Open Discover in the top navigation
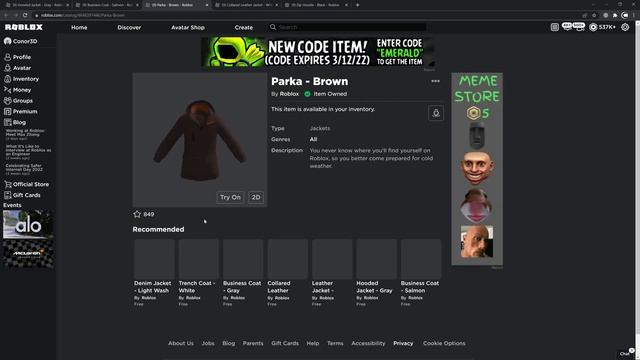Image resolution: width=640 pixels, height=360 pixels. point(129,27)
